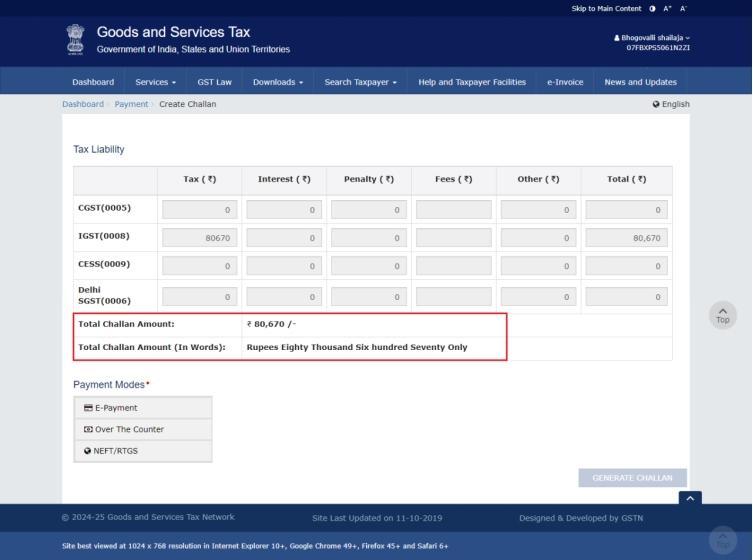Click 'Rupees Eighty Thousand Six hundred Seventy Only'
Screen dimensions: 753x560
(357, 347)
